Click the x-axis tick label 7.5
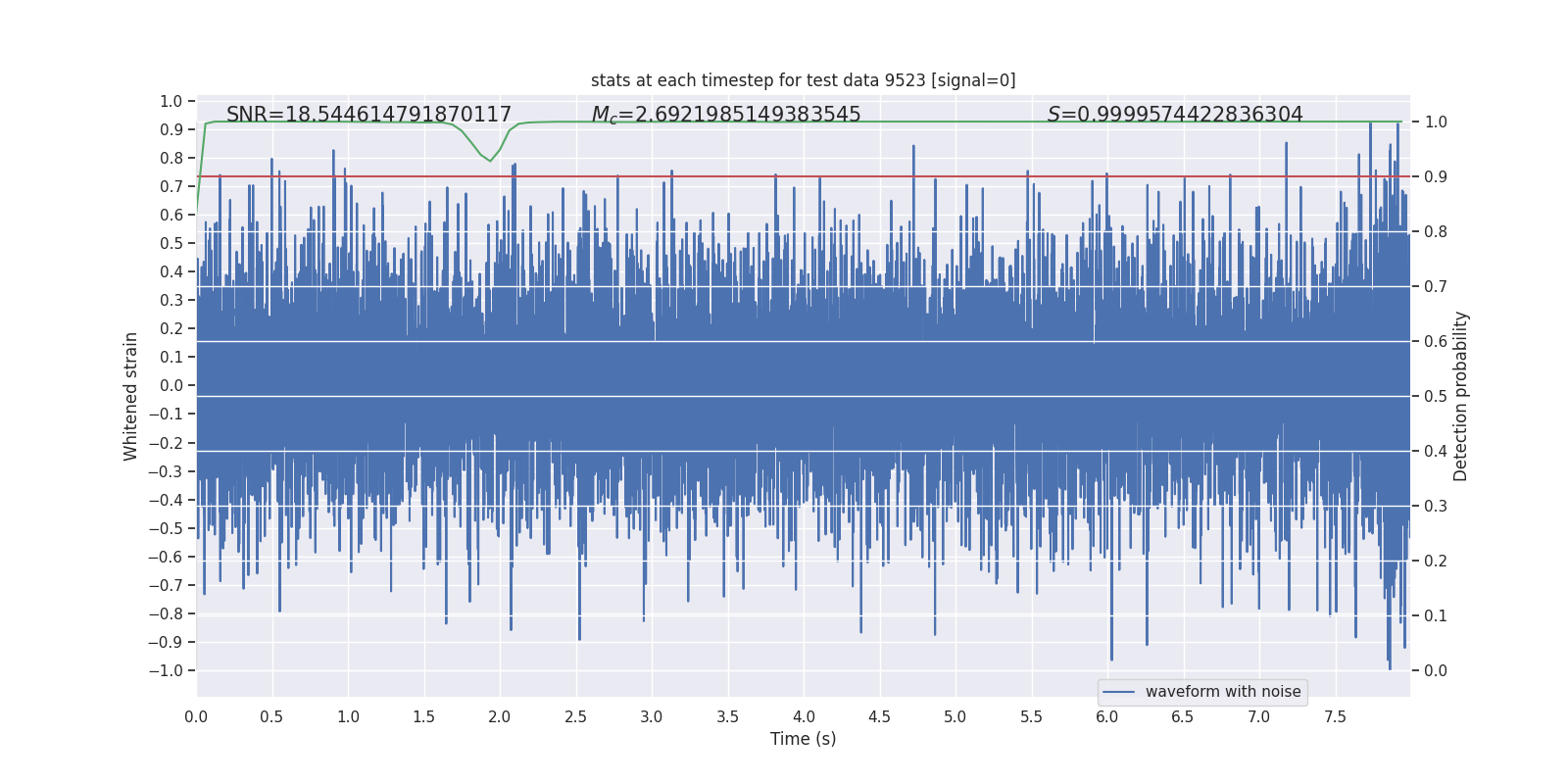The image size is (1568, 784). click(x=1335, y=716)
